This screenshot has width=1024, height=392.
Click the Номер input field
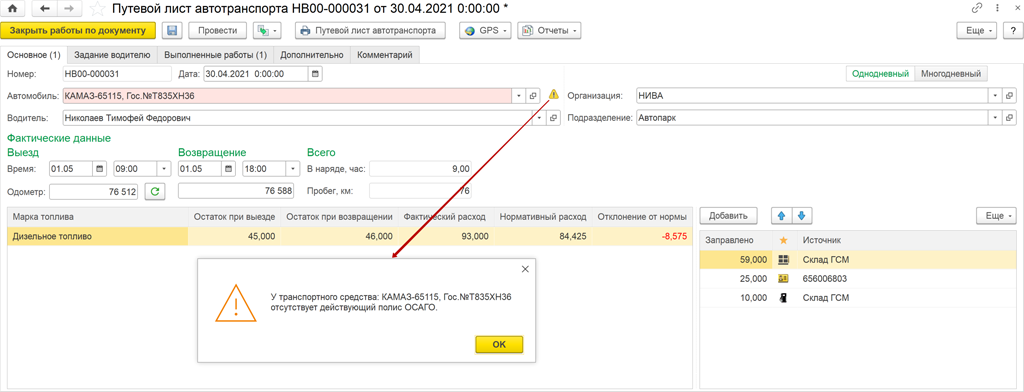tap(117, 74)
